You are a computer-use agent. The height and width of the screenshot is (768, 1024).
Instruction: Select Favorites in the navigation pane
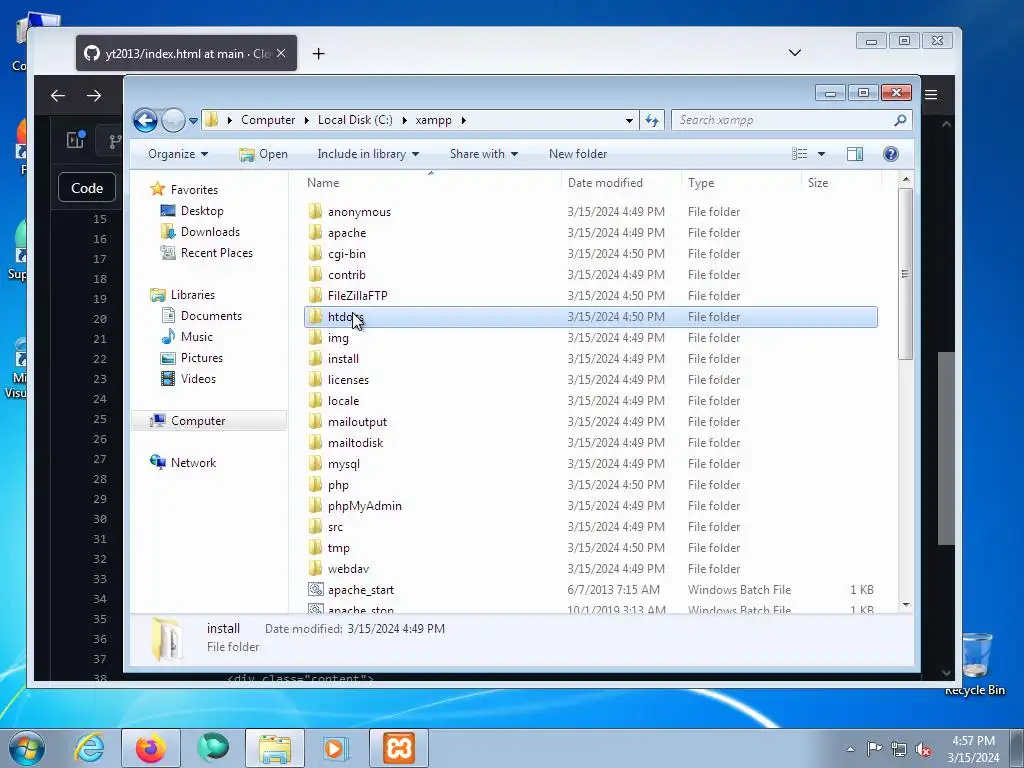coord(194,190)
